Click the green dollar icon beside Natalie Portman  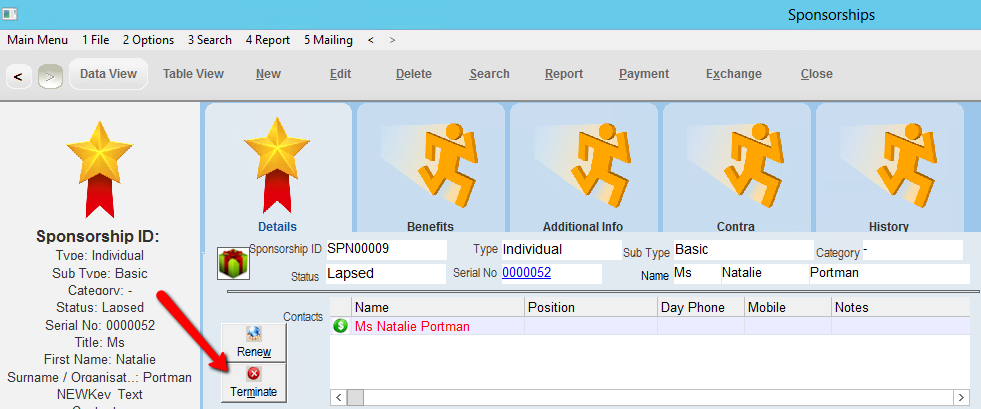pos(341,326)
